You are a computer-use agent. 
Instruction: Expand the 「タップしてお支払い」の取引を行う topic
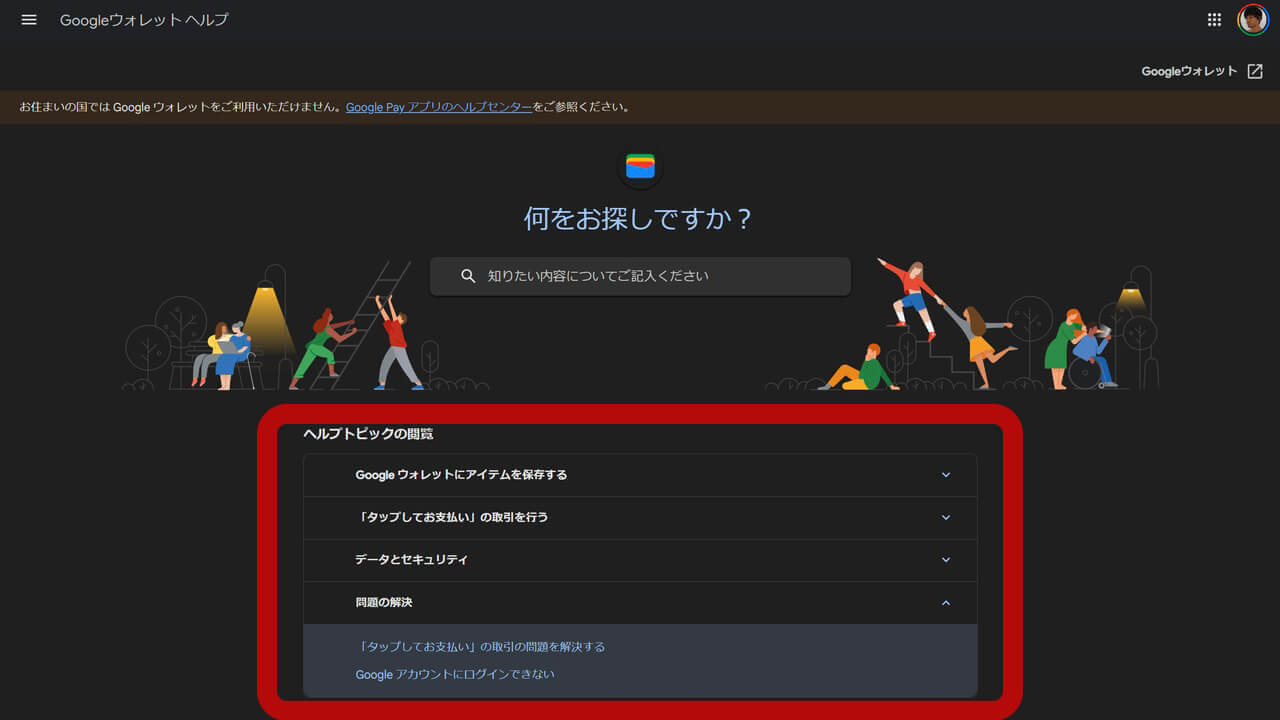point(640,517)
